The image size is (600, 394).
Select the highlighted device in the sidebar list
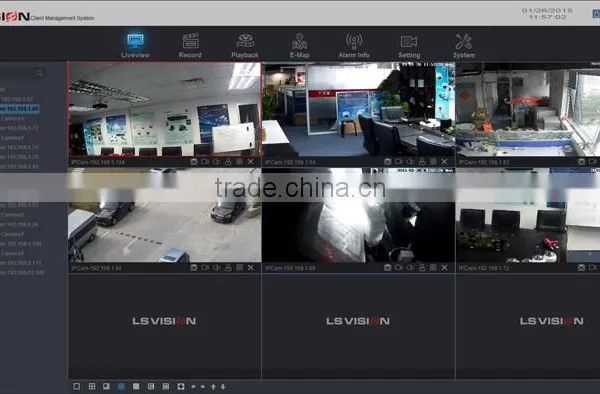pyautogui.click(x=20, y=109)
